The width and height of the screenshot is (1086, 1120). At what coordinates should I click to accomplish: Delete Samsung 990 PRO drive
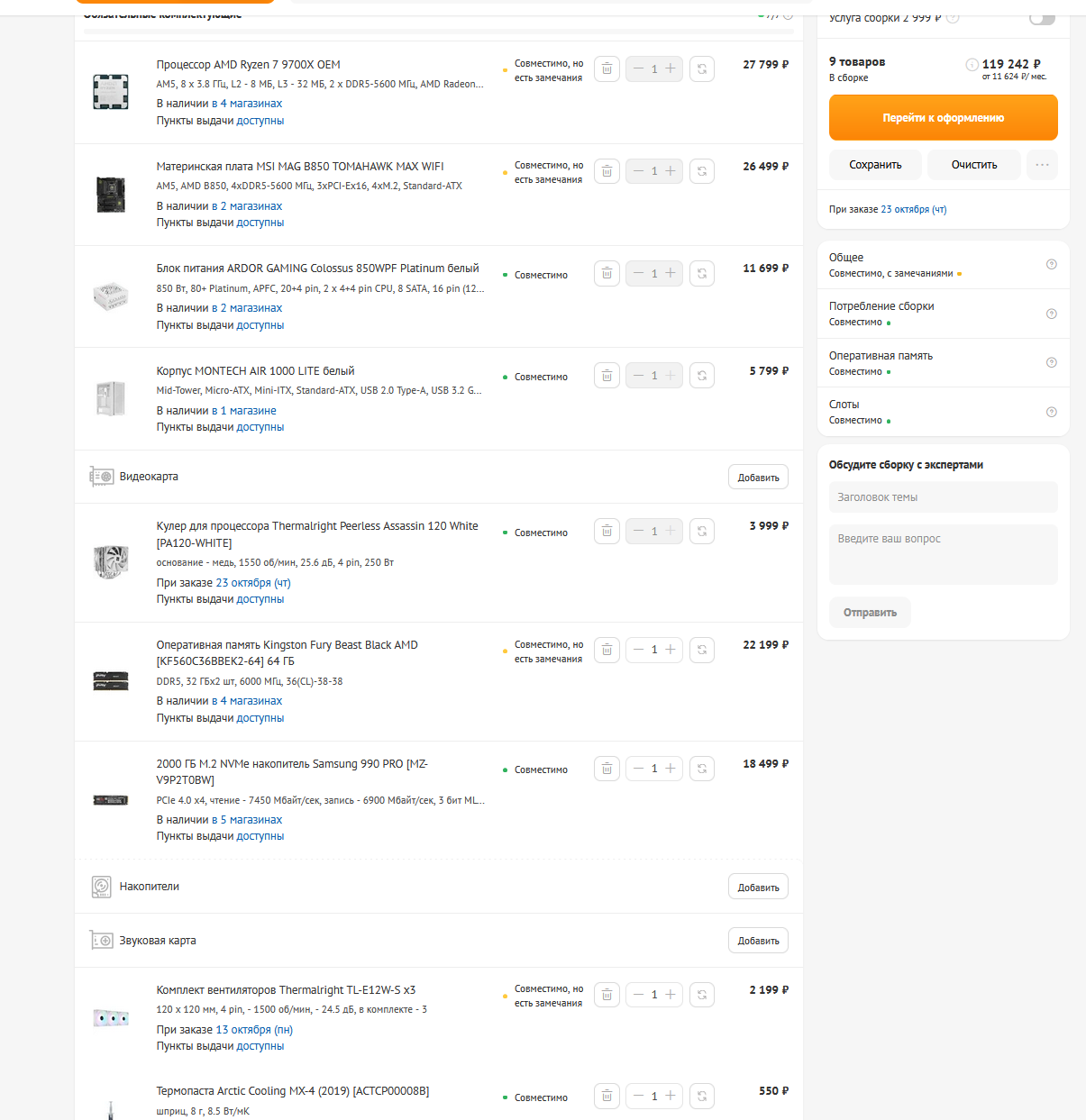tap(607, 769)
